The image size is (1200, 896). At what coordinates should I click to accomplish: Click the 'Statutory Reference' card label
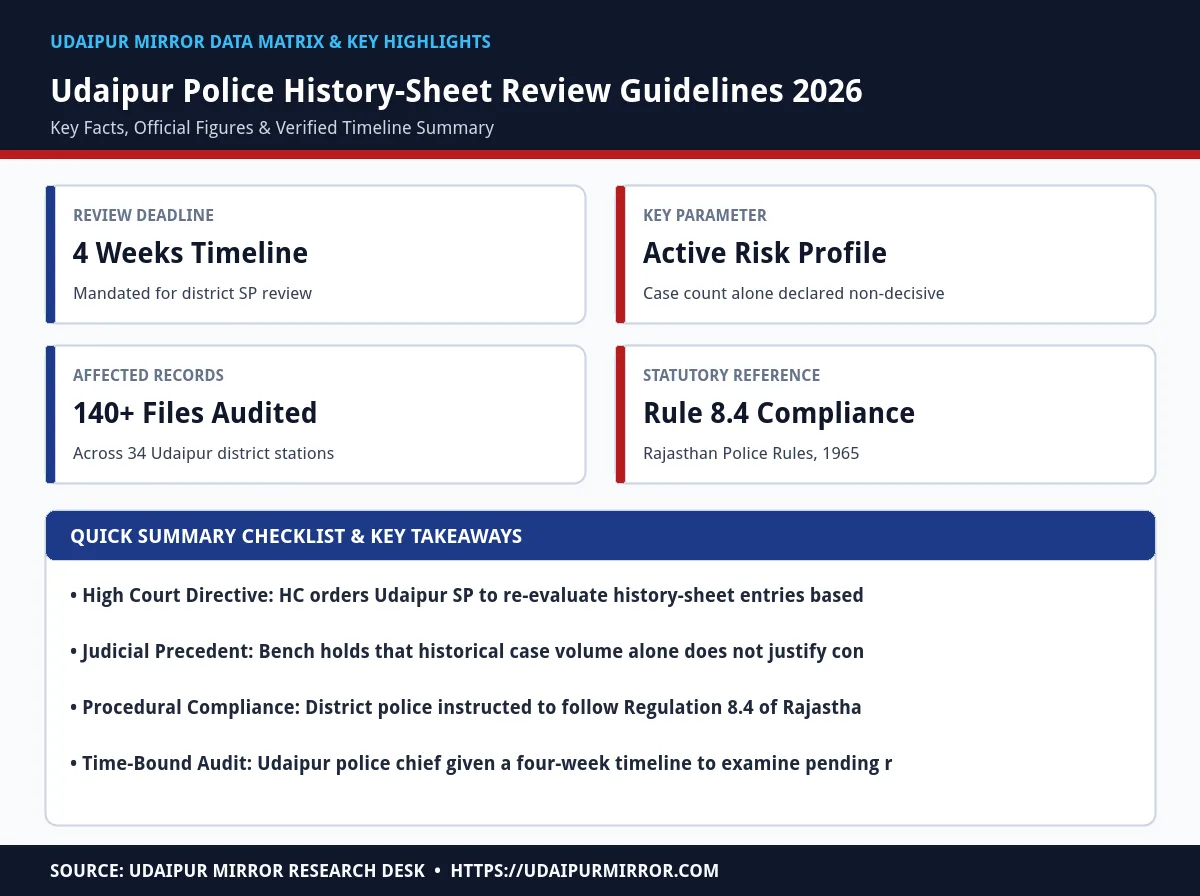pyautogui.click(x=731, y=375)
